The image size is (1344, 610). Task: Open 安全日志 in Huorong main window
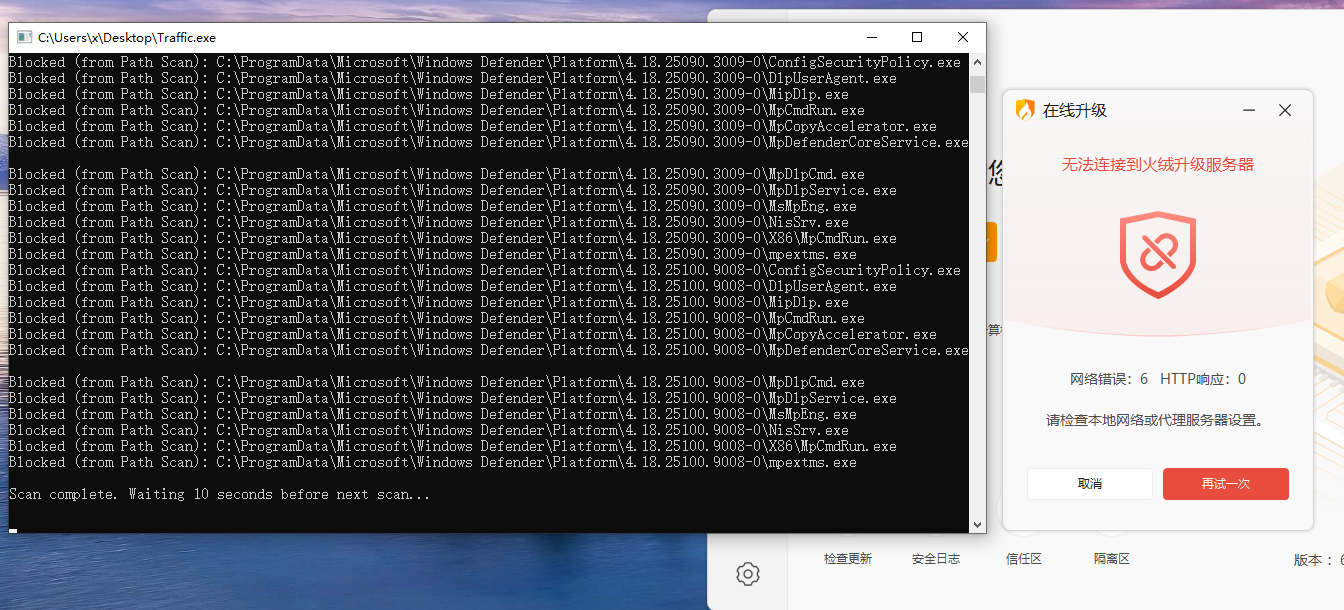(936, 559)
